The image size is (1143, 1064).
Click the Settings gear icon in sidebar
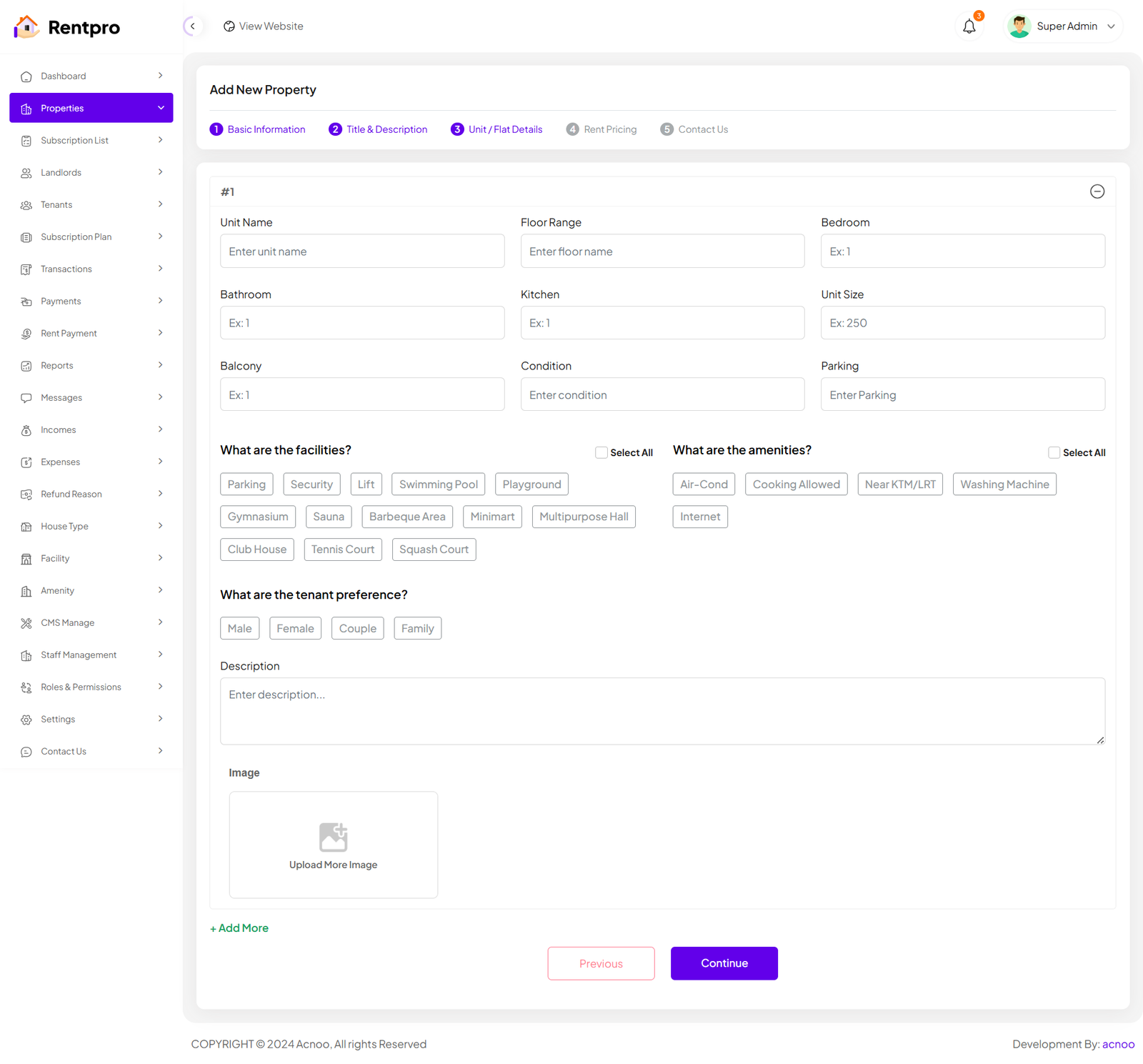click(x=26, y=720)
